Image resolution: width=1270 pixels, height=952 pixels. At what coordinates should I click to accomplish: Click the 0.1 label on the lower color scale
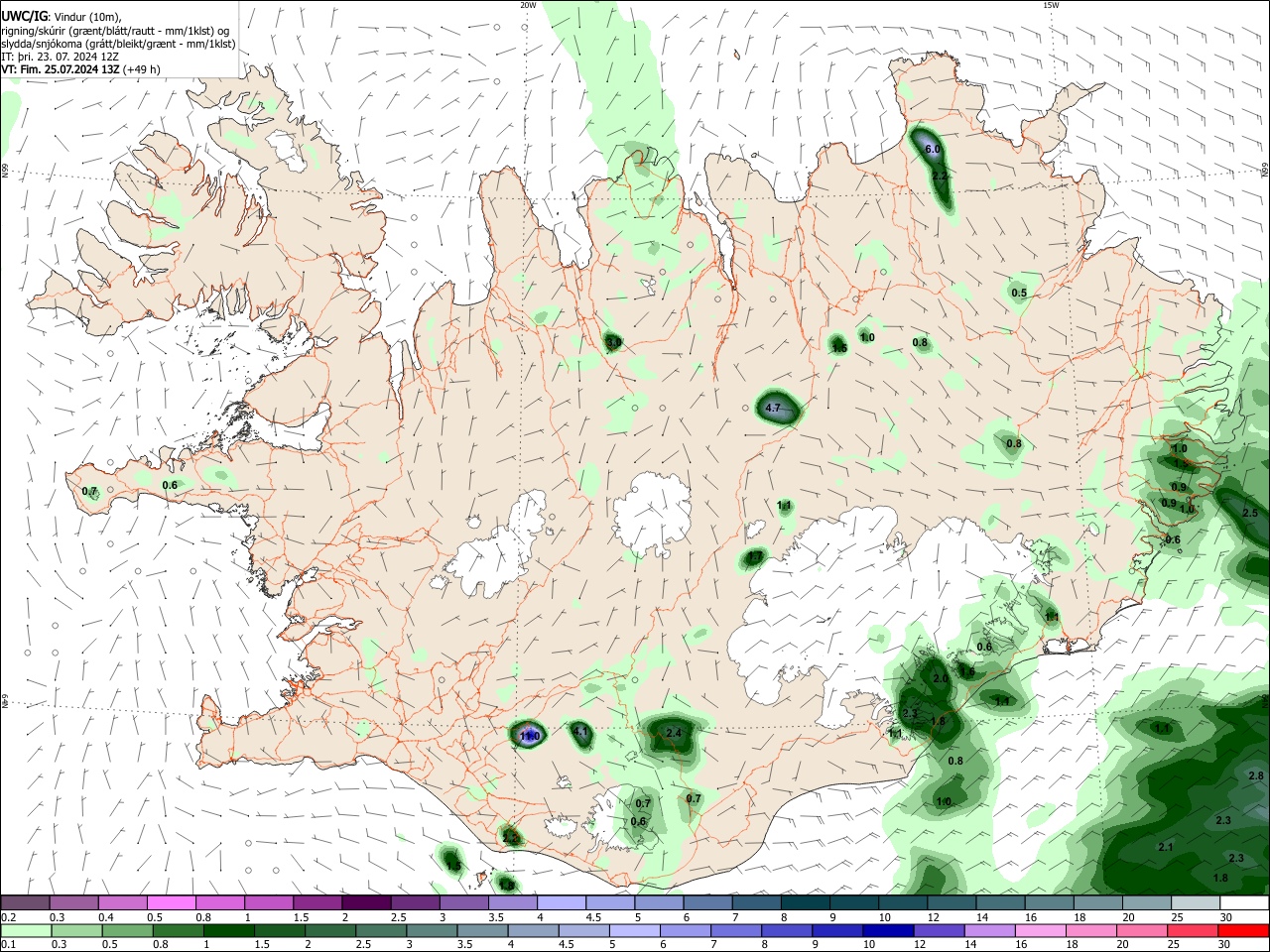coord(8,945)
